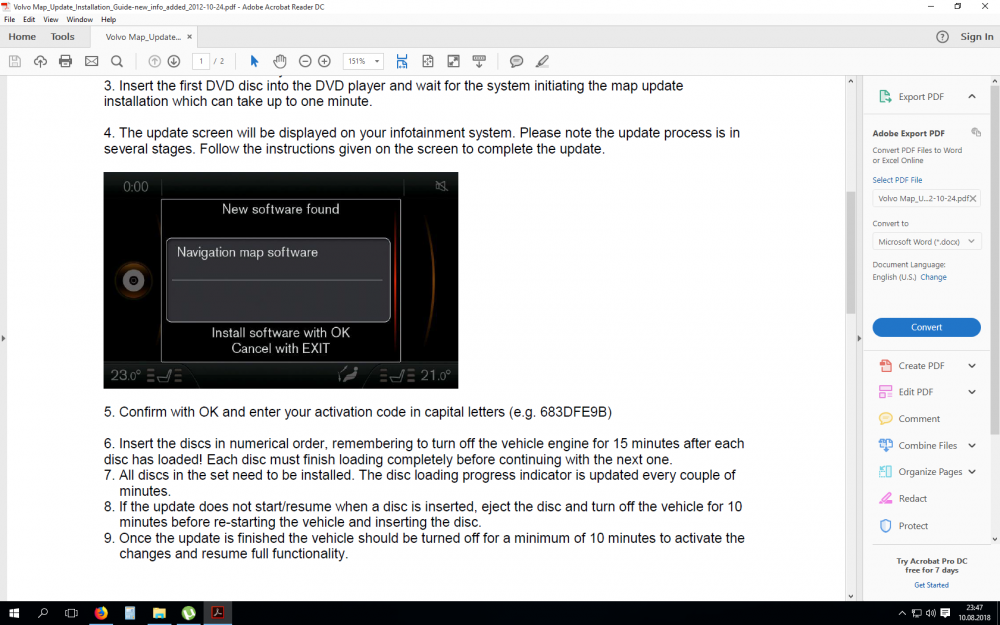Send file by email envelope icon

91,61
